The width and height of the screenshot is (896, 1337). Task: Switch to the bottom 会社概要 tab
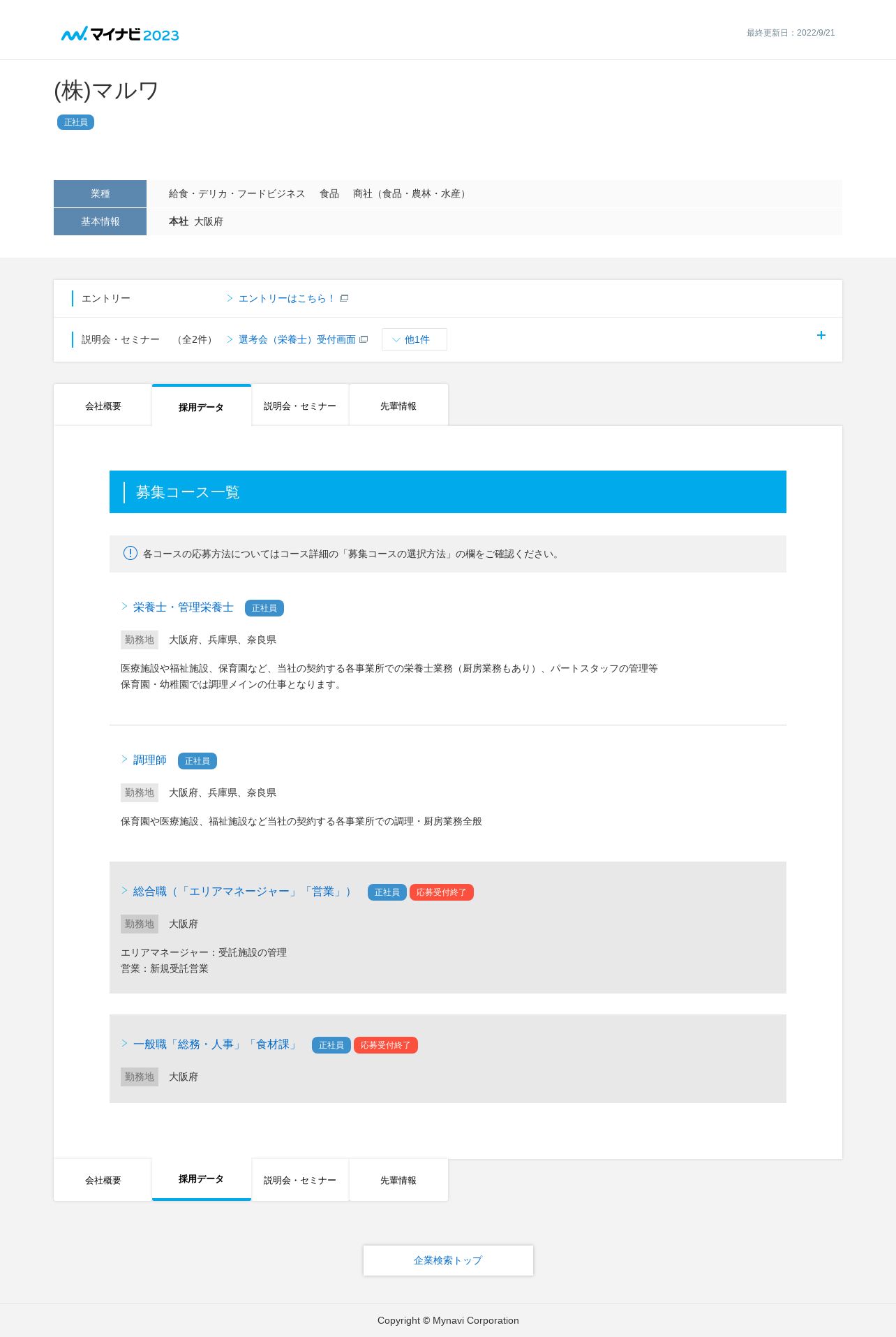pos(103,1180)
